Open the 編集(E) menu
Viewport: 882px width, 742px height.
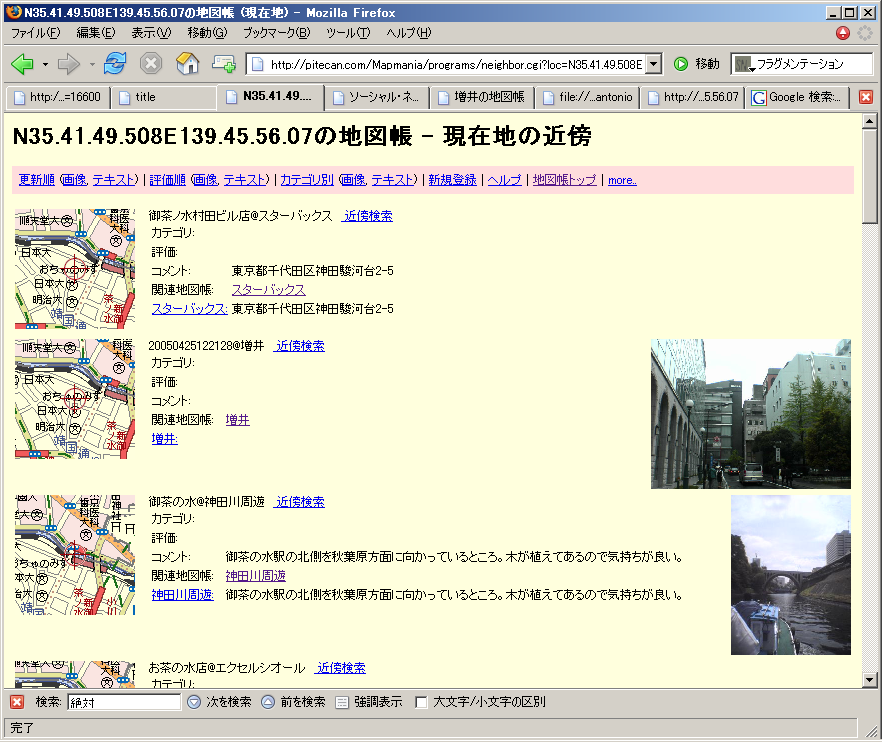click(x=96, y=33)
